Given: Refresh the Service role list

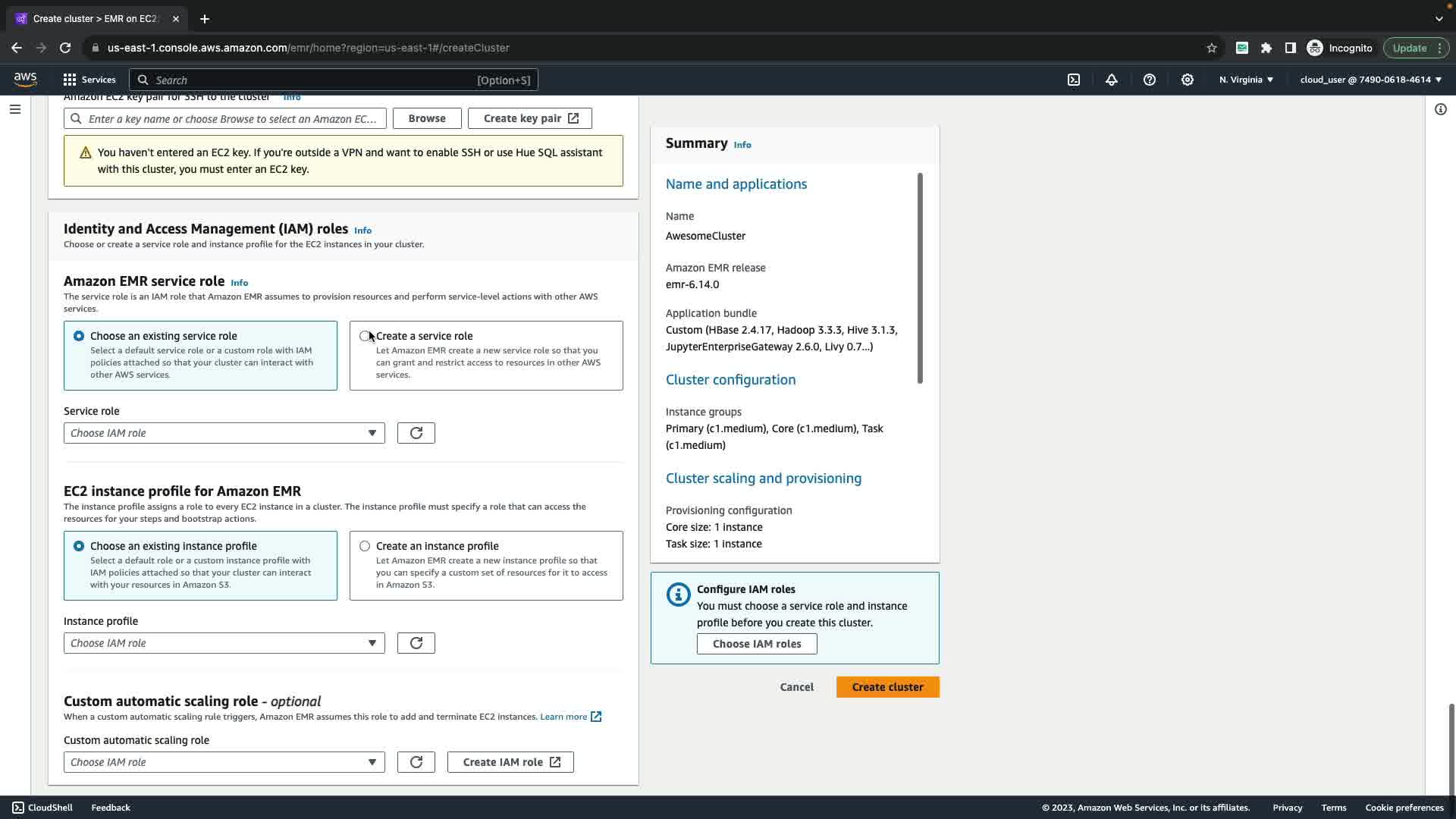Looking at the screenshot, I should (x=416, y=433).
